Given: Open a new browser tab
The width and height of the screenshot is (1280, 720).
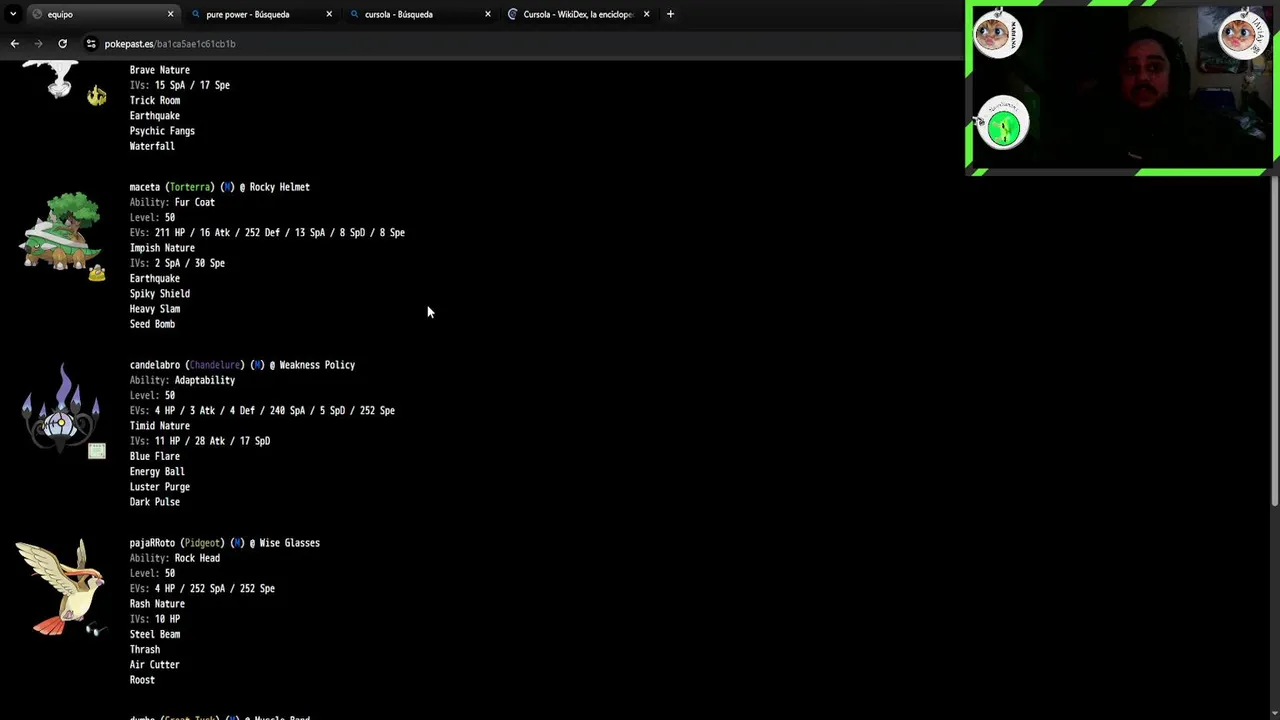Looking at the screenshot, I should [x=670, y=14].
